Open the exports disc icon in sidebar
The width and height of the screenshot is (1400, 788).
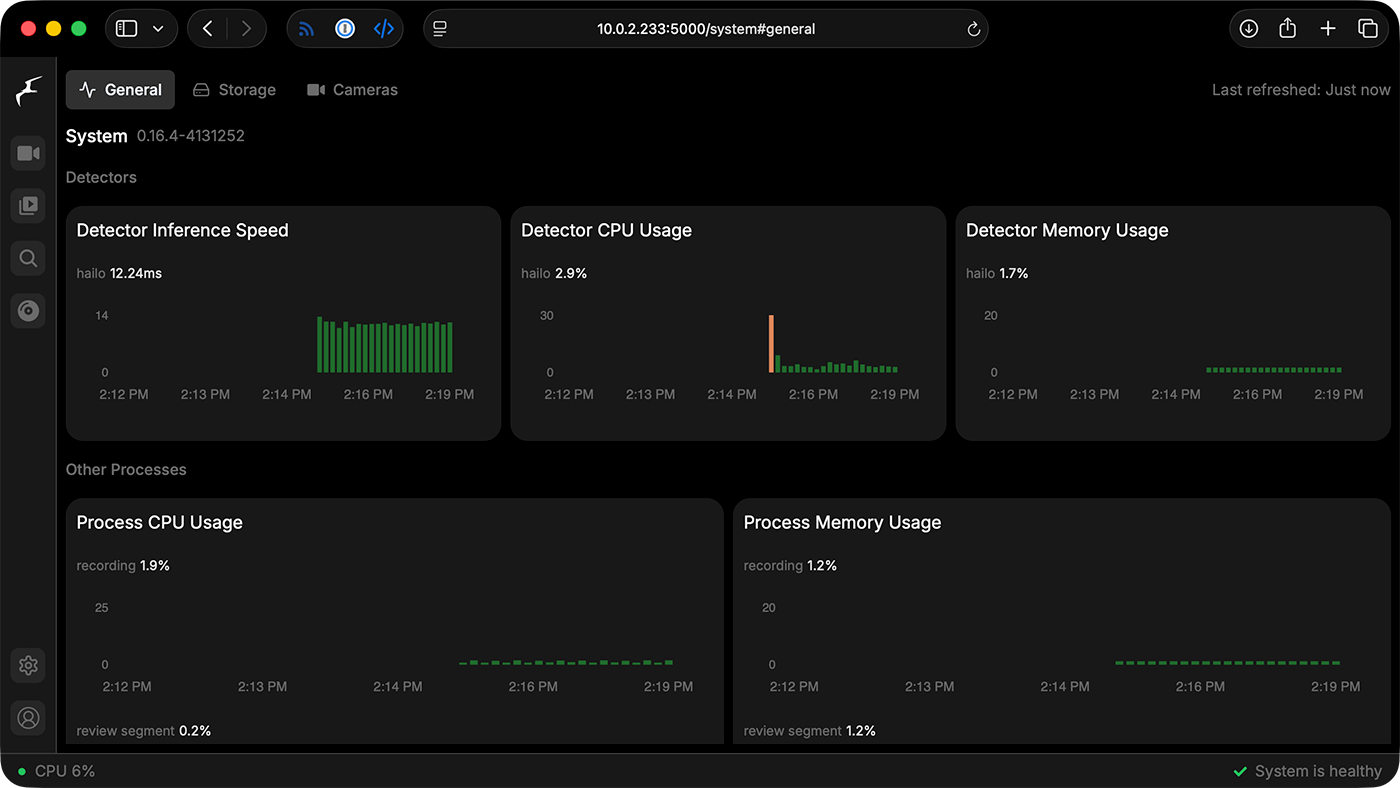[28, 311]
